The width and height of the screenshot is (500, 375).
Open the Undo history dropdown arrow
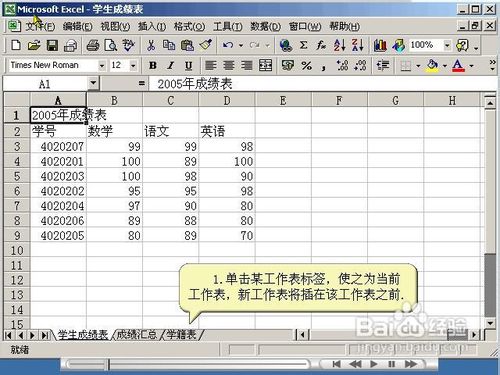[241, 45]
